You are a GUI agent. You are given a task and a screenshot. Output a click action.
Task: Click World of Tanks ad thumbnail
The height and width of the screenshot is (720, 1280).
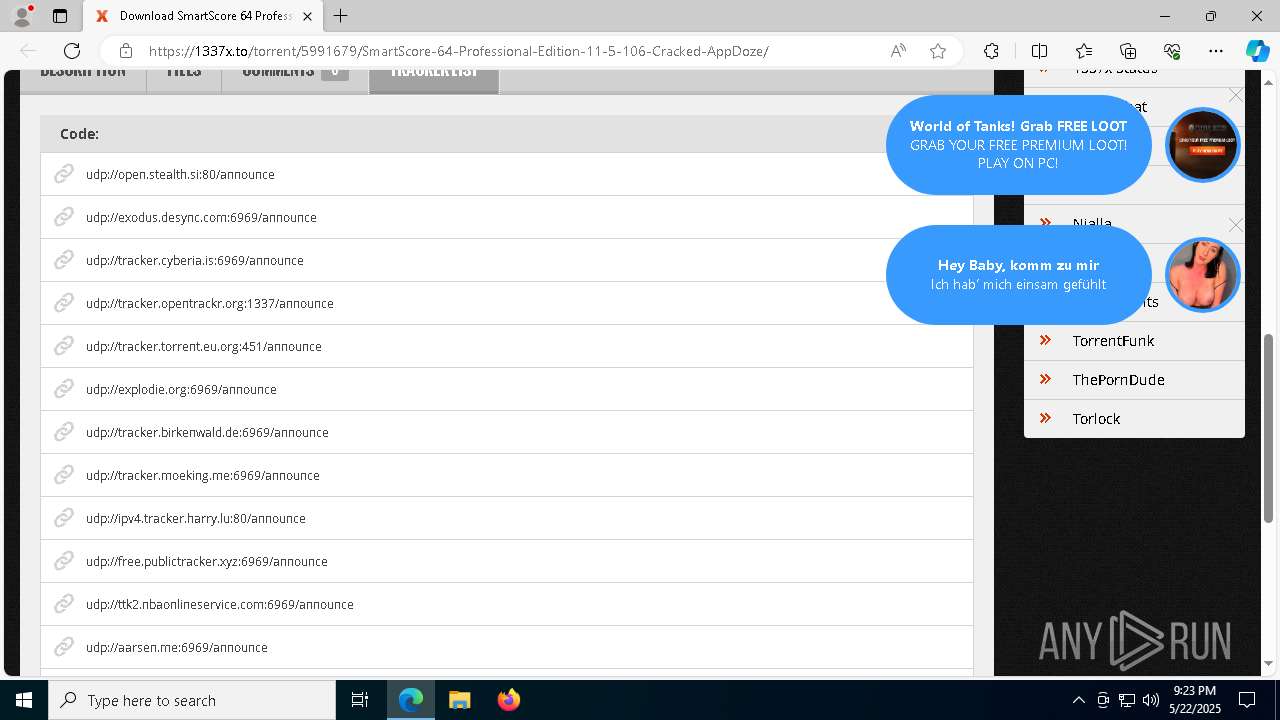[x=1202, y=145]
